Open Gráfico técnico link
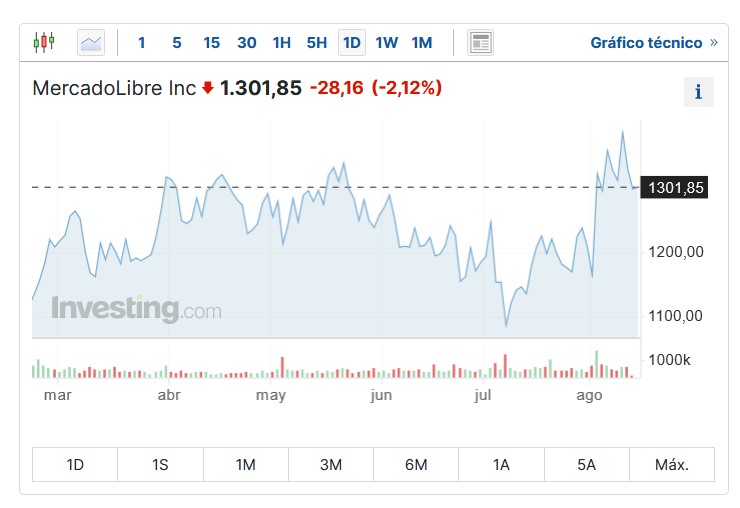This screenshot has height=508, width=740. point(653,43)
